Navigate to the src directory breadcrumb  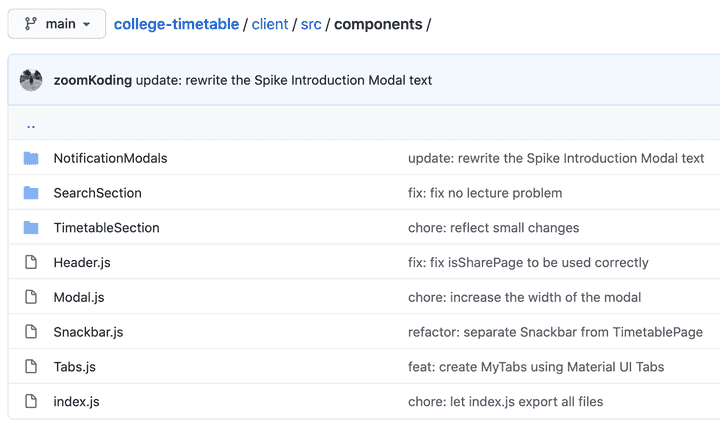click(x=311, y=24)
